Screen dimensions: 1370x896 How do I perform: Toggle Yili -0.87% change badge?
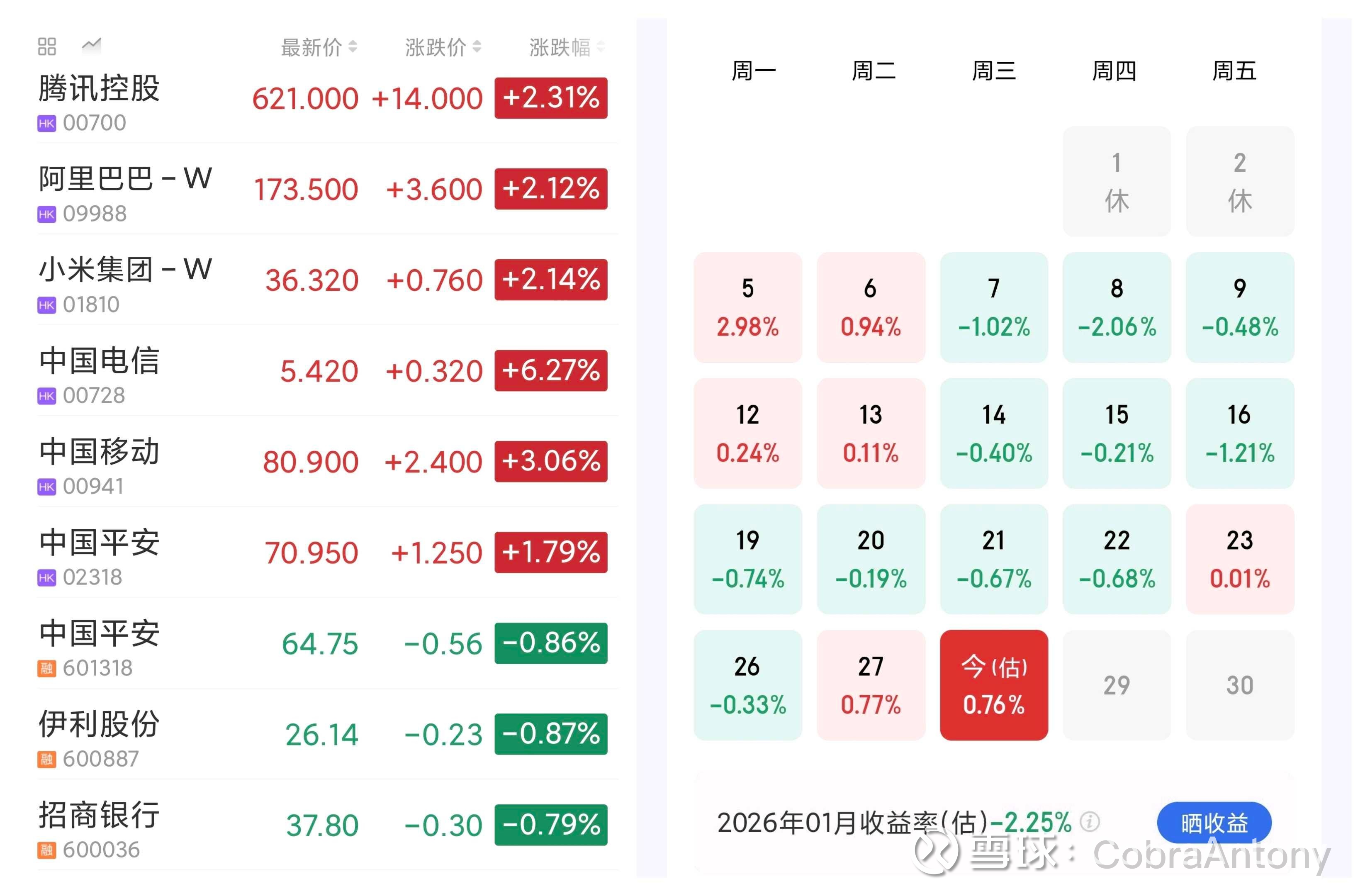point(550,734)
